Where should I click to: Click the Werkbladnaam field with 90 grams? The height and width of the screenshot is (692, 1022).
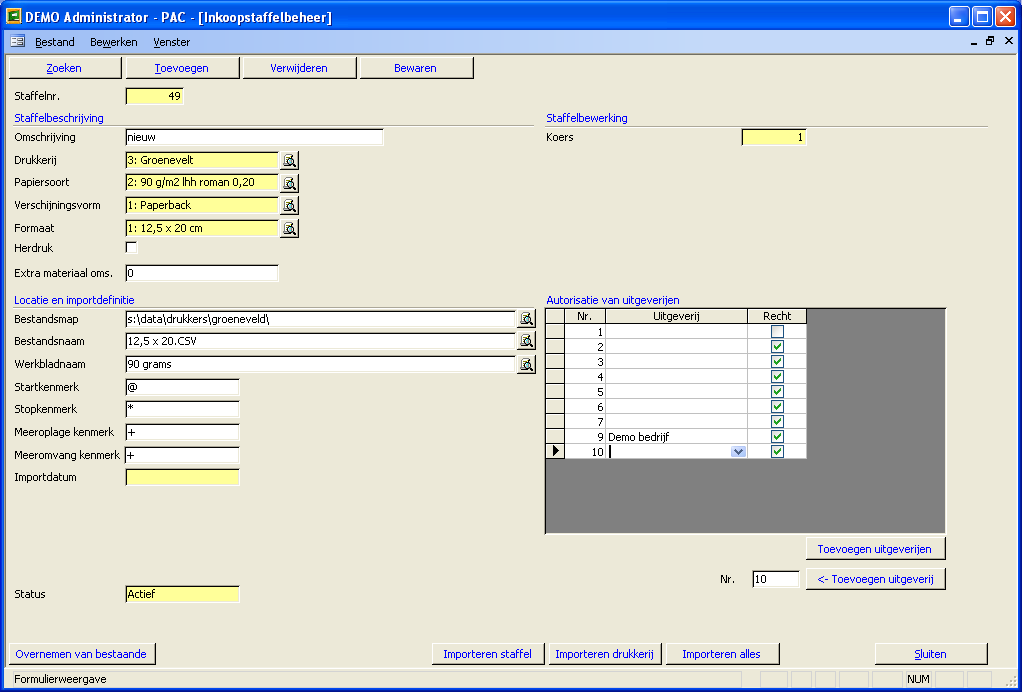tap(320, 364)
